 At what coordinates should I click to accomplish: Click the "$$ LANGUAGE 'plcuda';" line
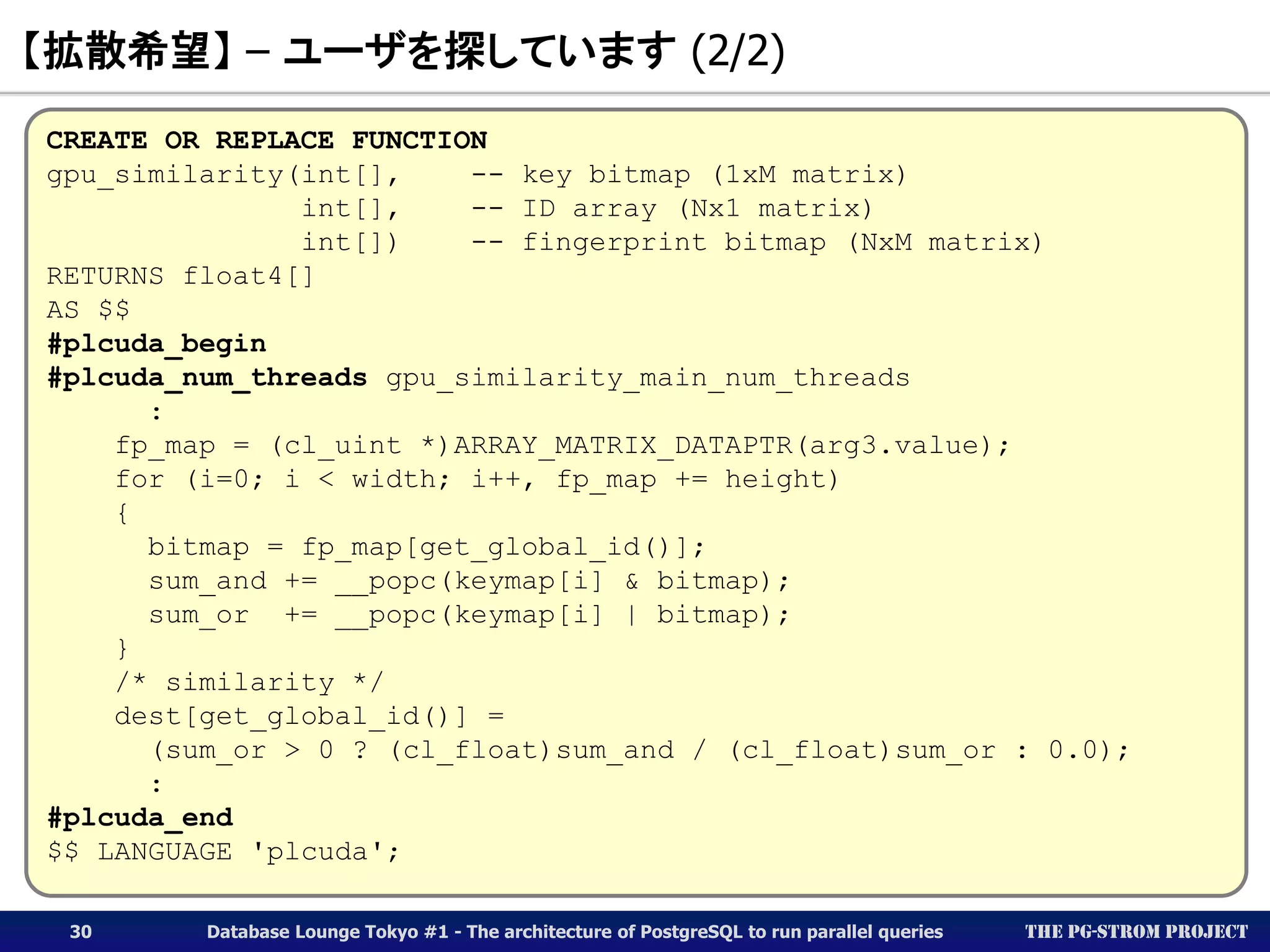[x=223, y=852]
